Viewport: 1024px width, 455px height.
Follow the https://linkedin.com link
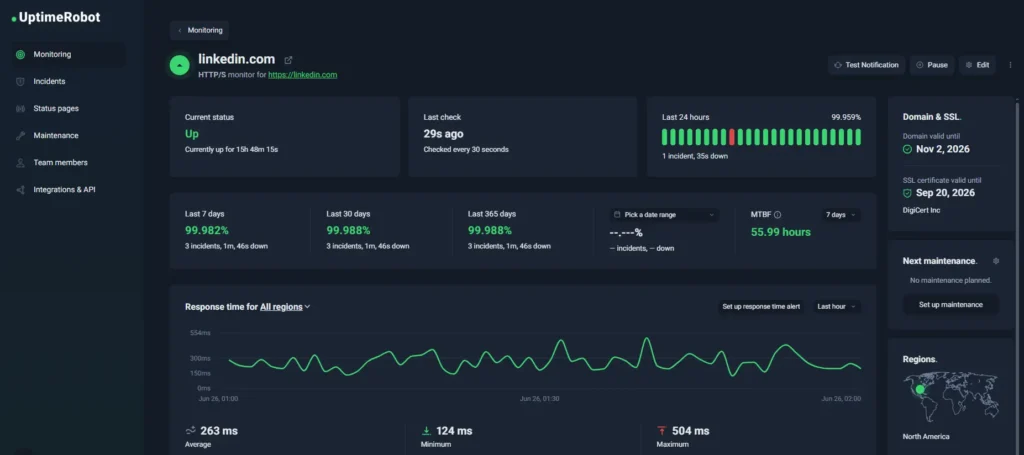click(x=302, y=75)
